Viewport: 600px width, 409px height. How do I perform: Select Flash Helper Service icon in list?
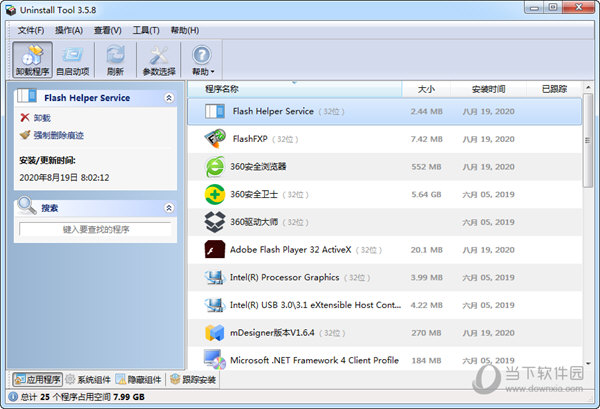(215, 111)
